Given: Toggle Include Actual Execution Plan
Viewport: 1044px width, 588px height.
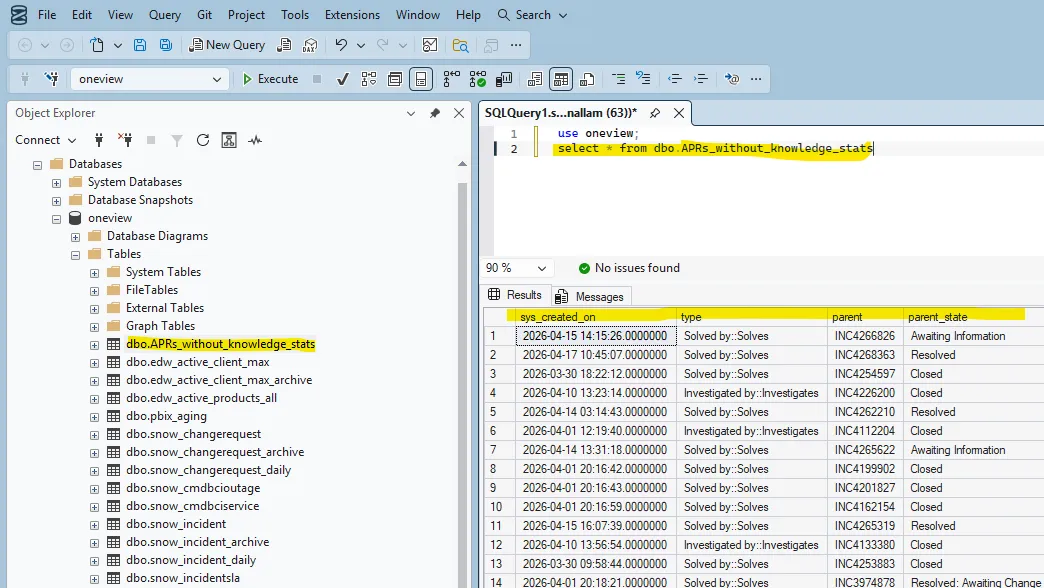Looking at the screenshot, I should tap(451, 79).
